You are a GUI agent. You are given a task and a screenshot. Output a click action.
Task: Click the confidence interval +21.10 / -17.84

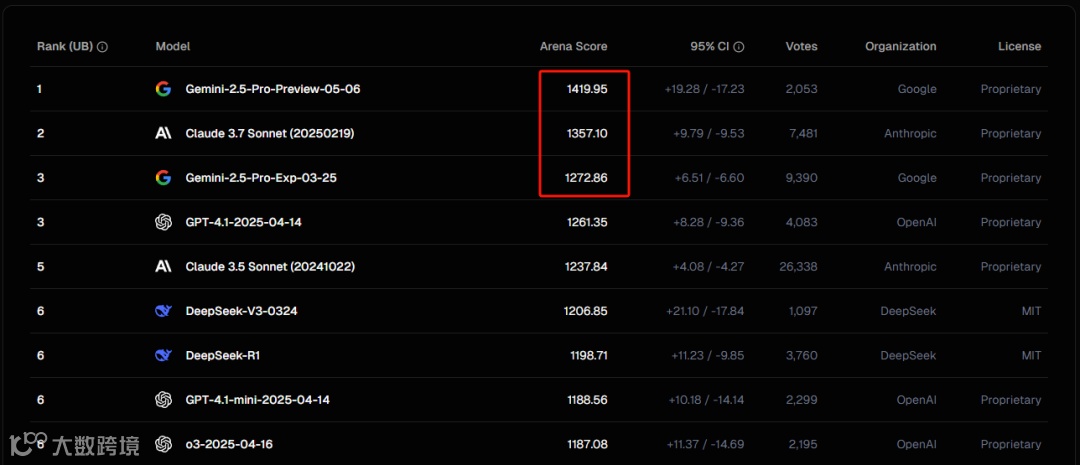(705, 311)
